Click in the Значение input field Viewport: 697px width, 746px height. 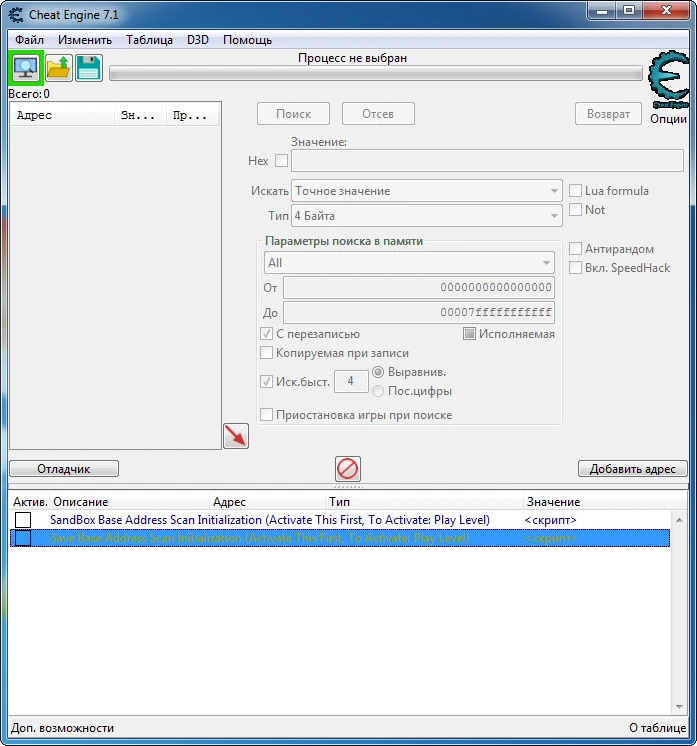487,161
